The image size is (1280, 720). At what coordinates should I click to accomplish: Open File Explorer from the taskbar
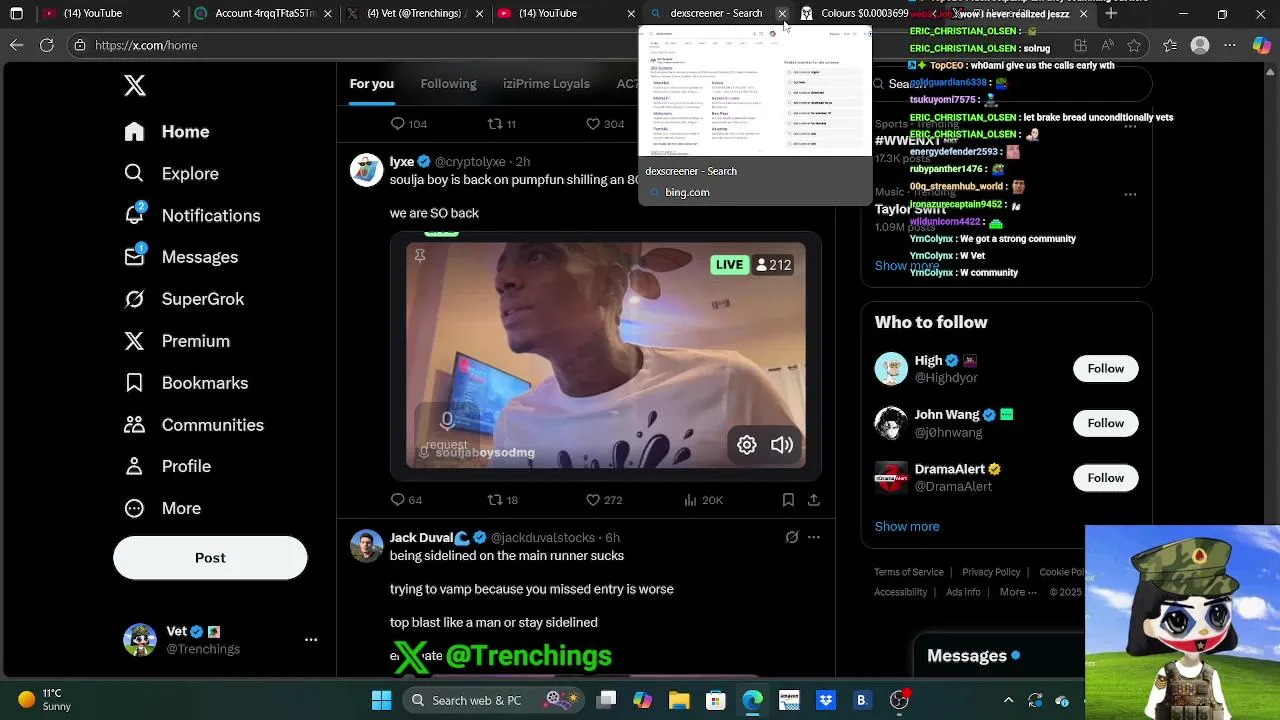click(x=679, y=700)
